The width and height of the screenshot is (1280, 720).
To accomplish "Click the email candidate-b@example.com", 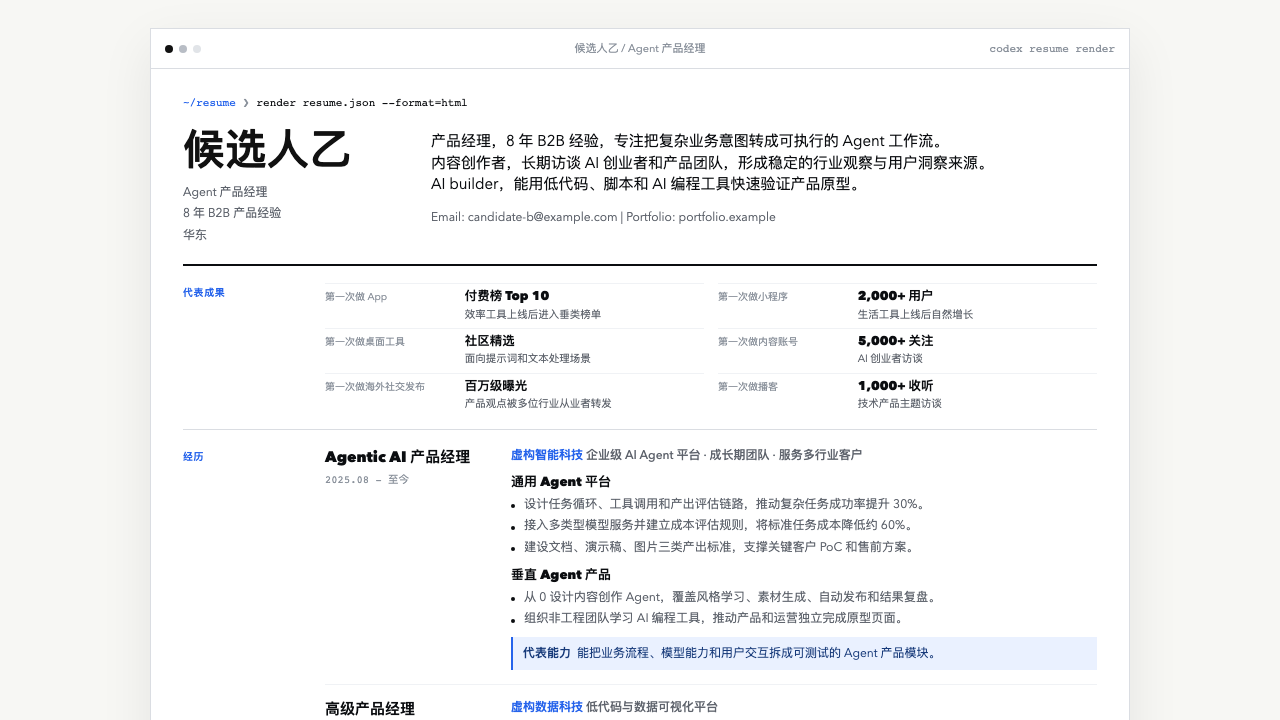I will click(x=542, y=217).
